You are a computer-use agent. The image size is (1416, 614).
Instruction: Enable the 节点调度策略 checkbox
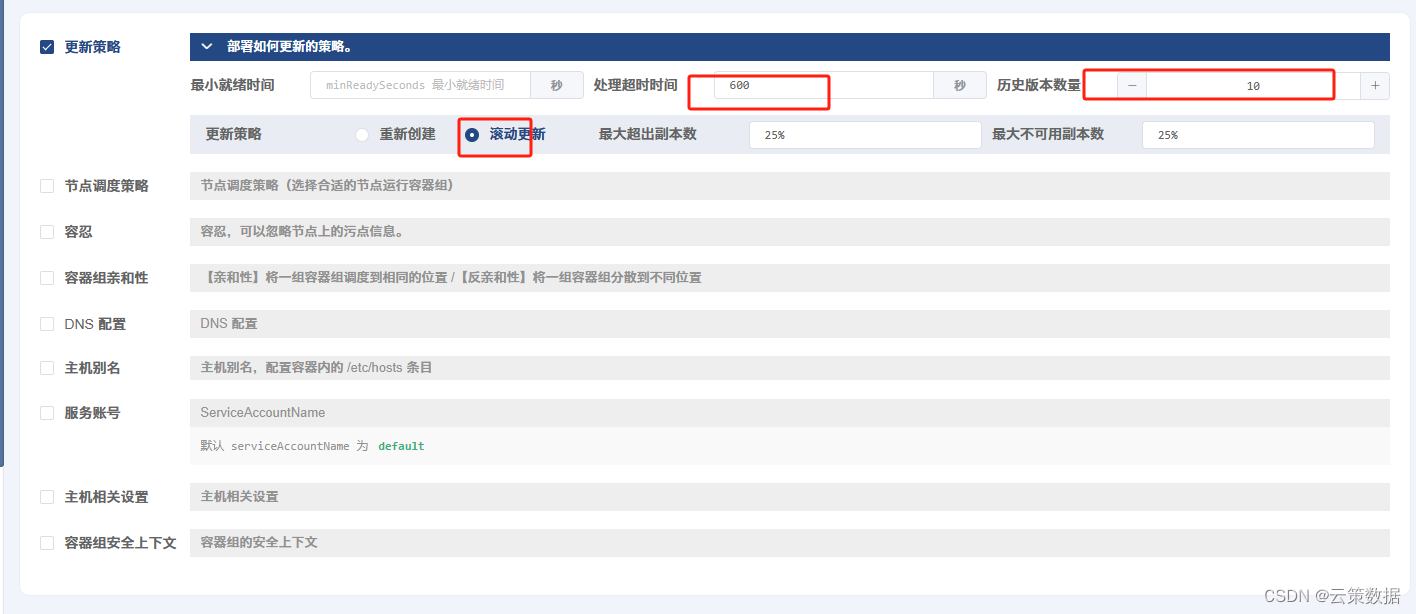(x=46, y=185)
